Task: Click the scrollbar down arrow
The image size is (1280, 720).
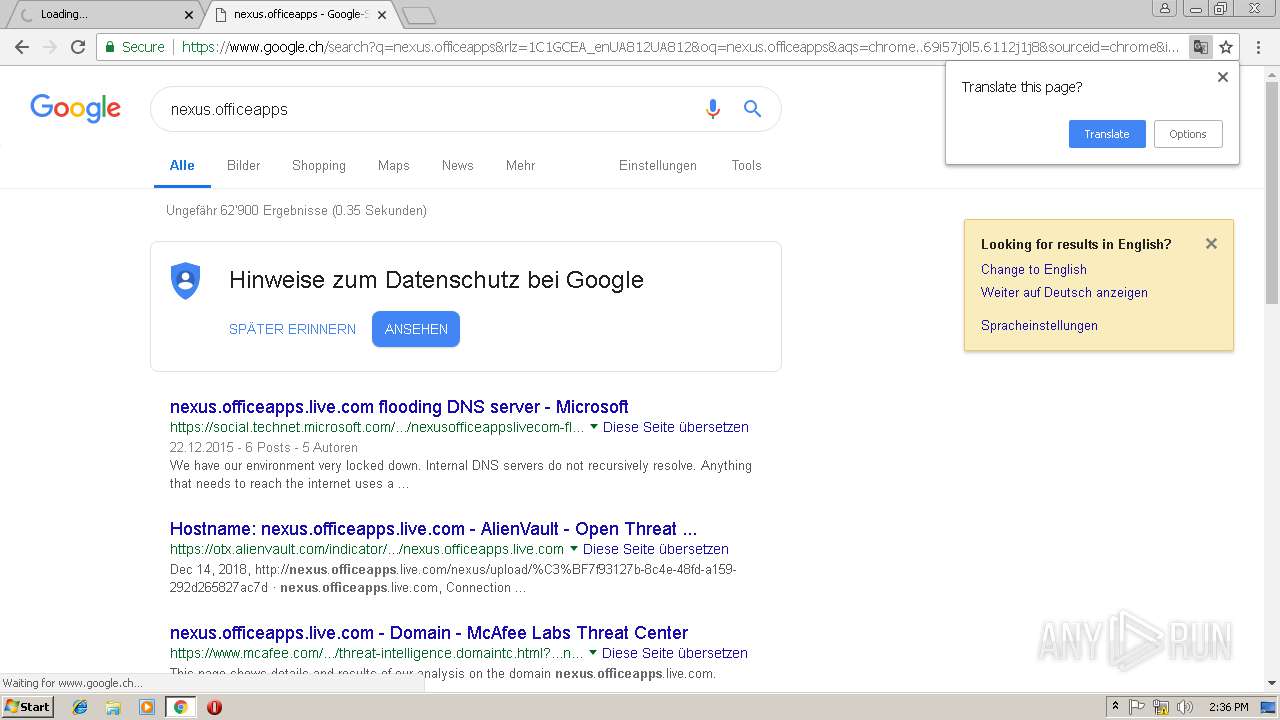Action: point(1271,683)
